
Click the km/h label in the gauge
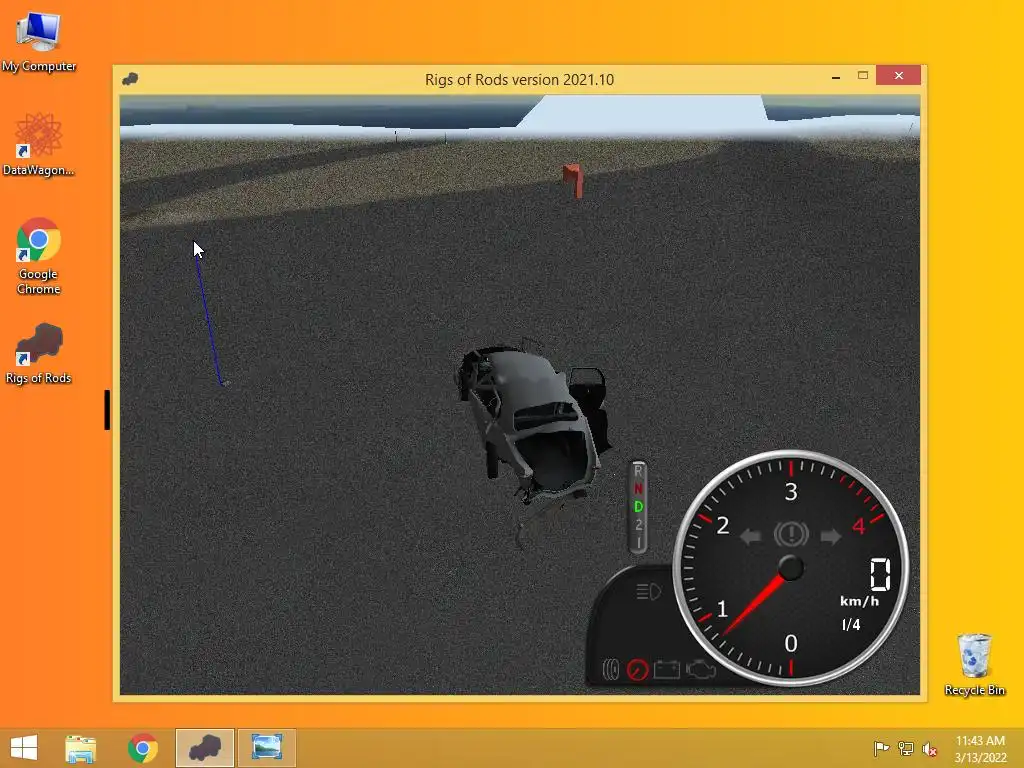tap(859, 601)
